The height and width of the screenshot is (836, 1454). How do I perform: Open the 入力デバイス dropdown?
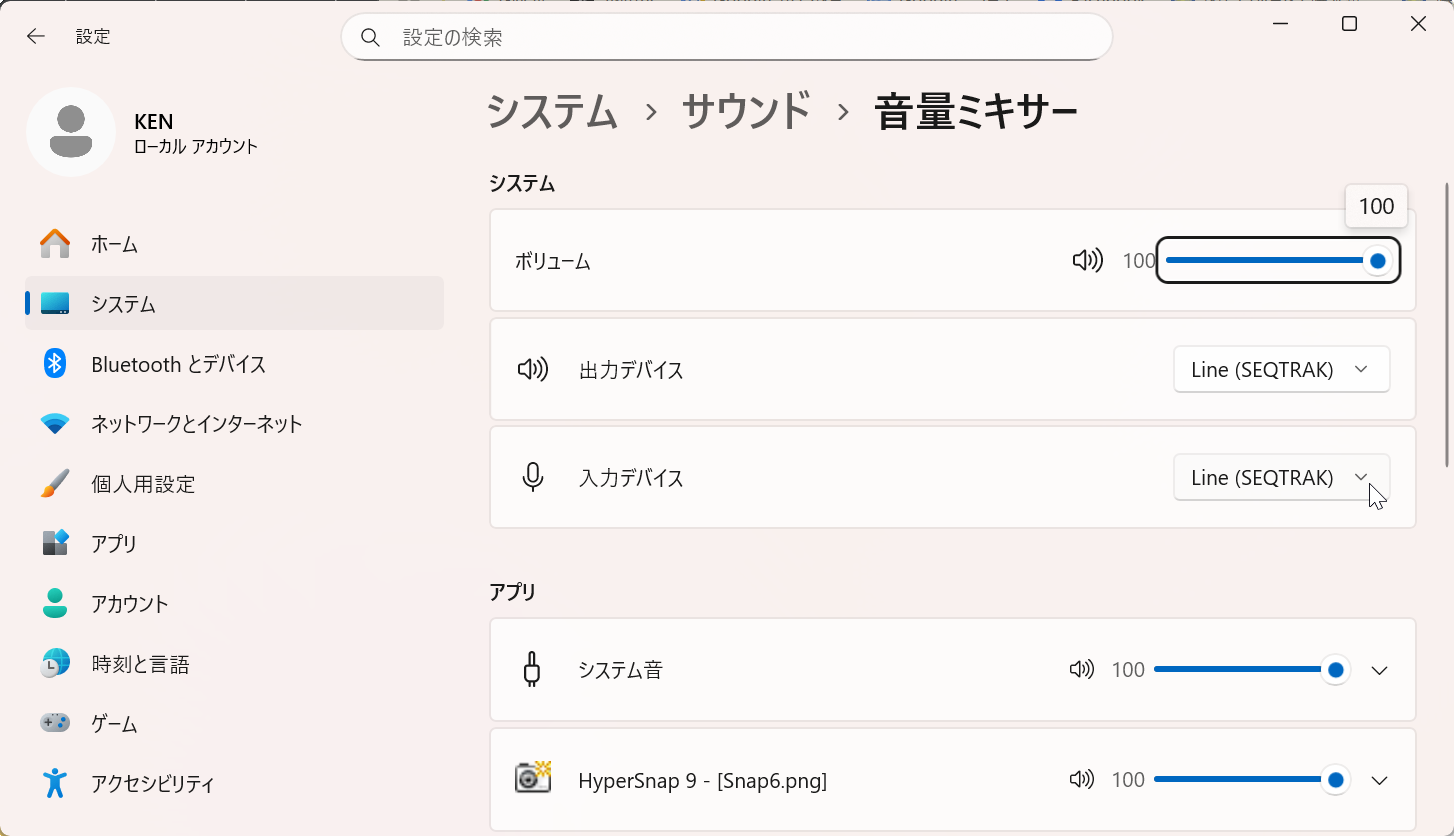(x=1281, y=478)
